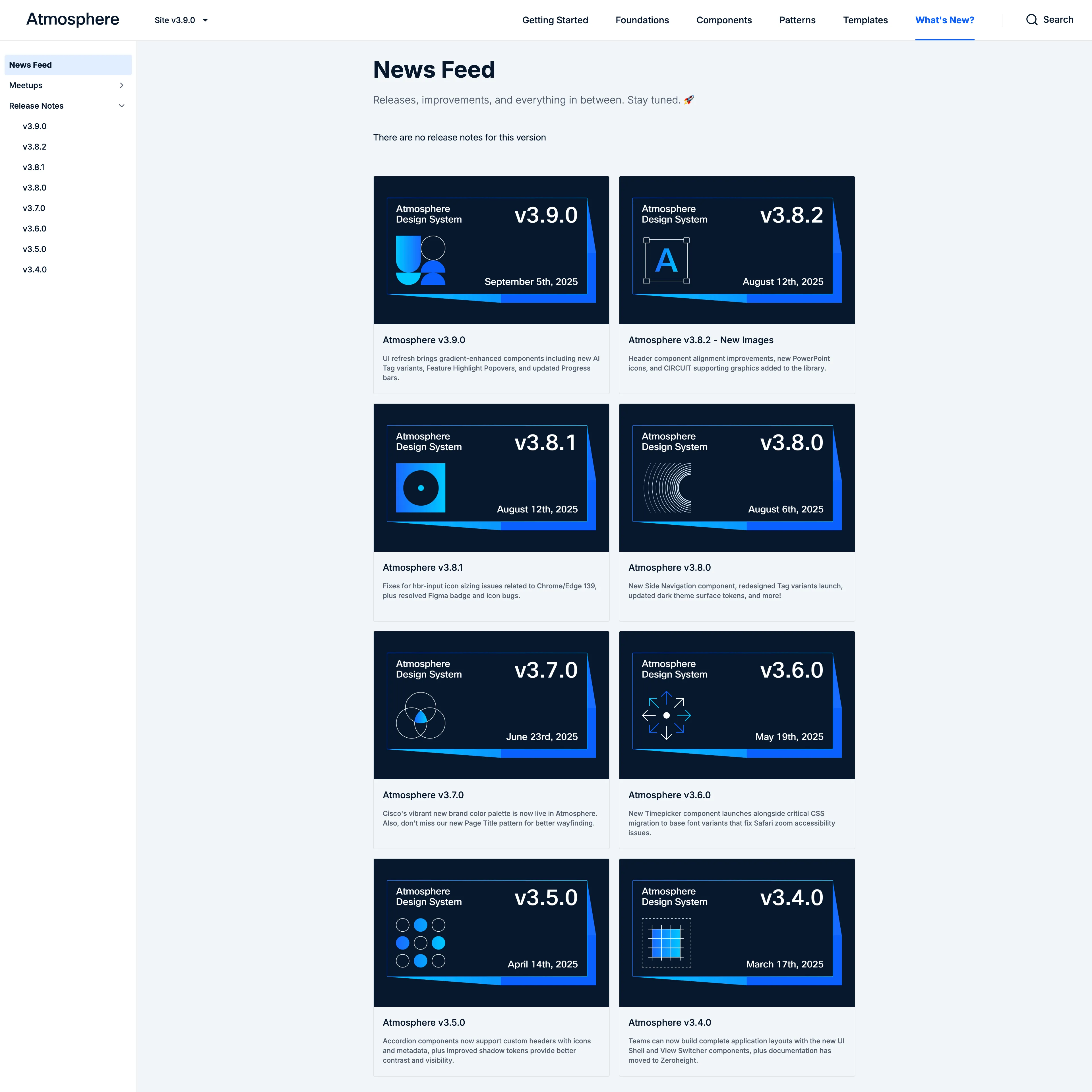
Task: Open v3.4.0 in the sidebar list
Action: point(34,270)
